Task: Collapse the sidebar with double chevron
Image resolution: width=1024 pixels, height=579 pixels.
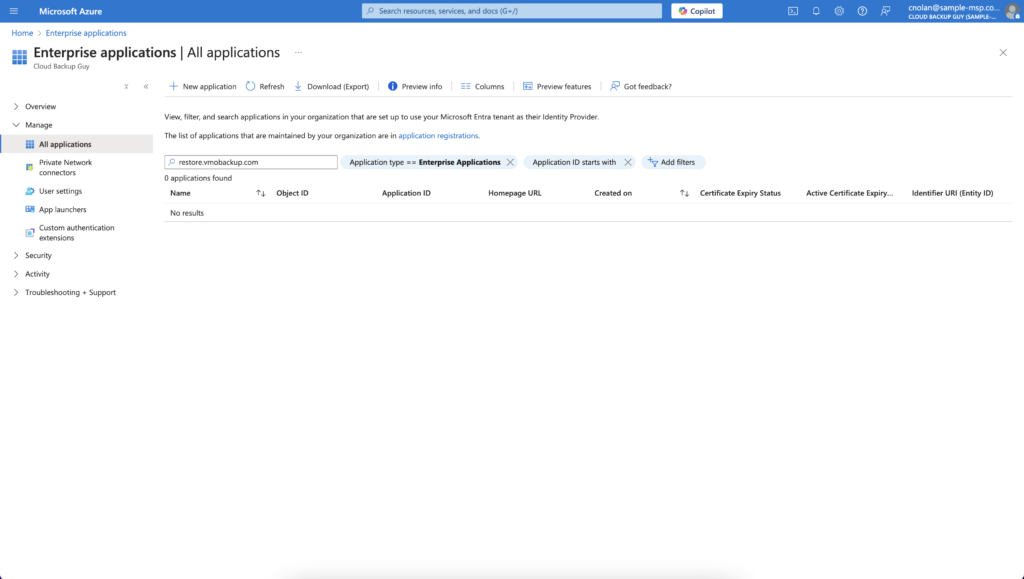Action: click(x=146, y=86)
